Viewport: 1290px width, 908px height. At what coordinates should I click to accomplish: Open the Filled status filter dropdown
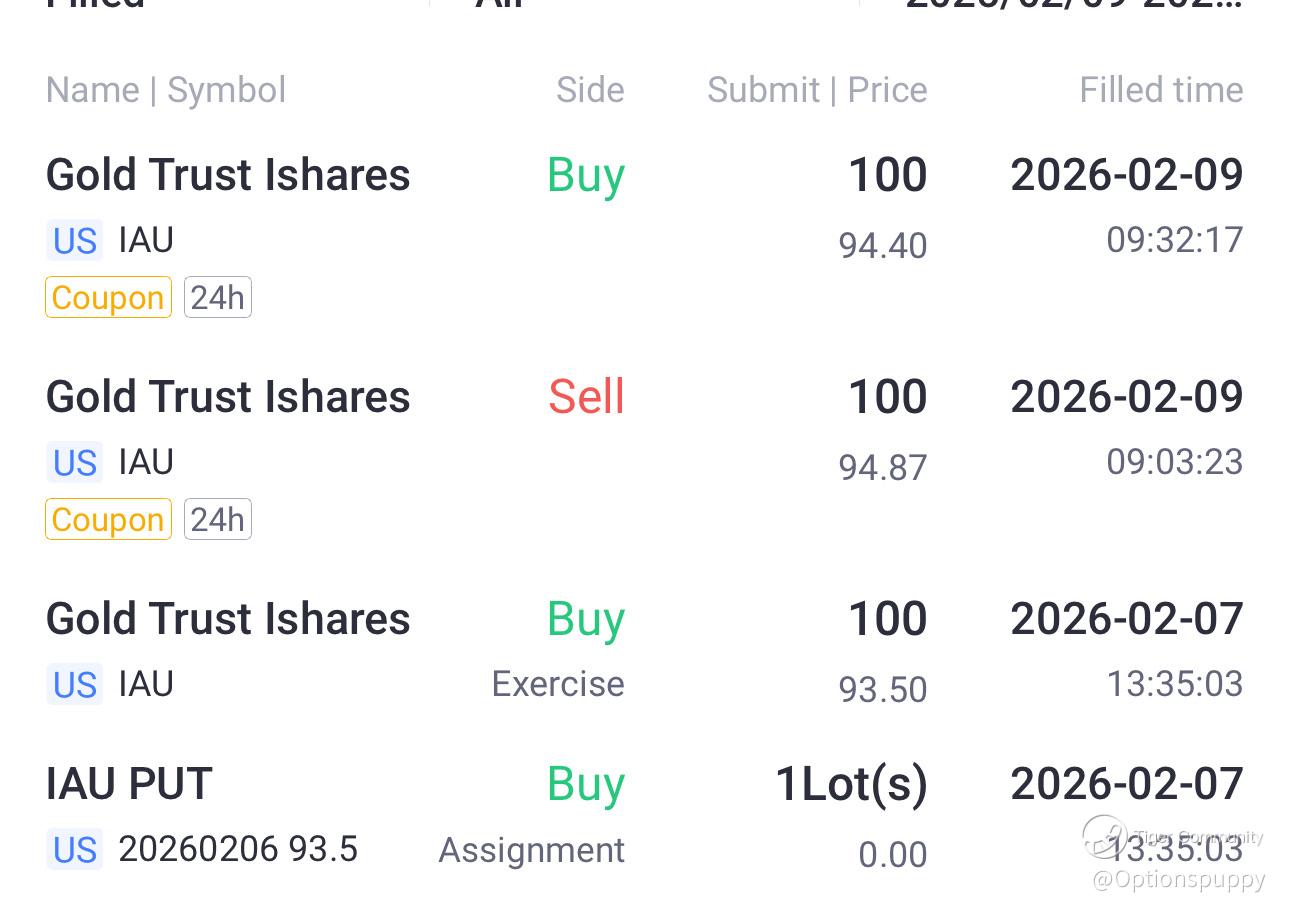[96, 4]
